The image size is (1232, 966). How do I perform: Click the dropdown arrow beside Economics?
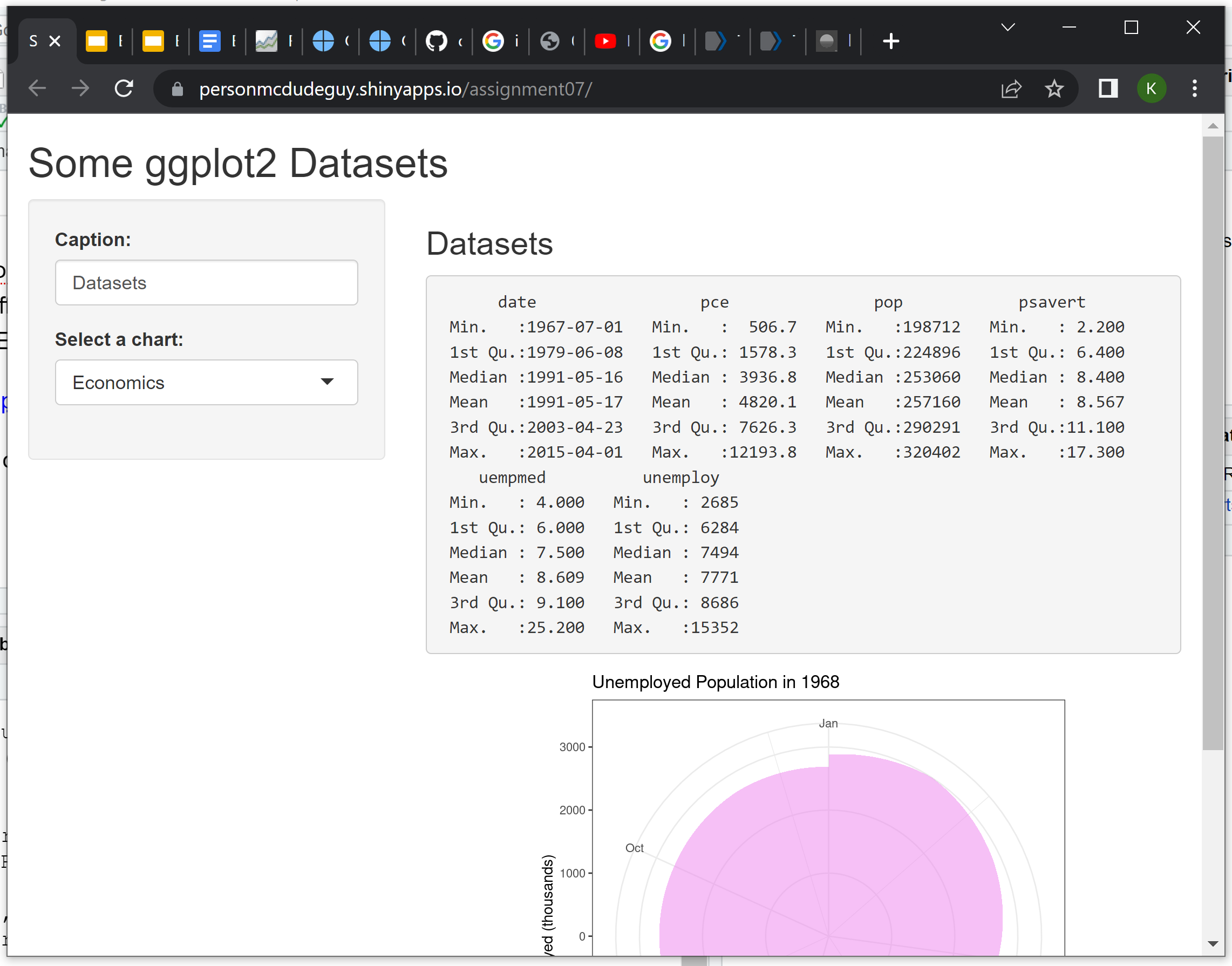[x=327, y=382]
